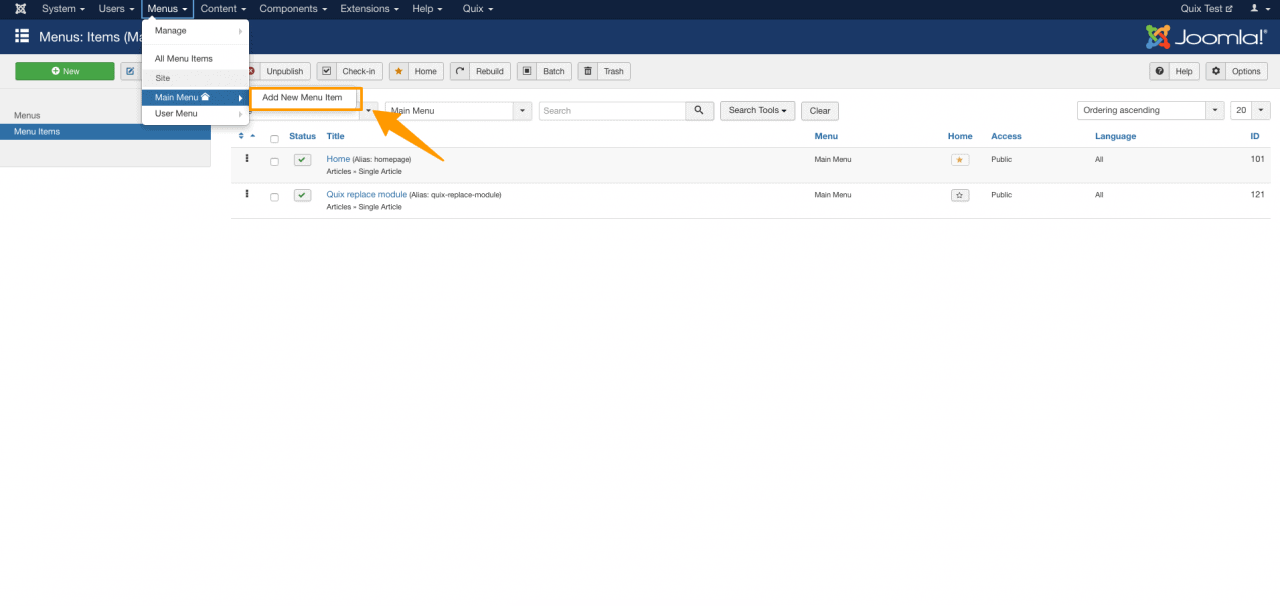This screenshot has height=606, width=1280.
Task: Expand the Search Tools dropdown
Action: click(x=757, y=110)
